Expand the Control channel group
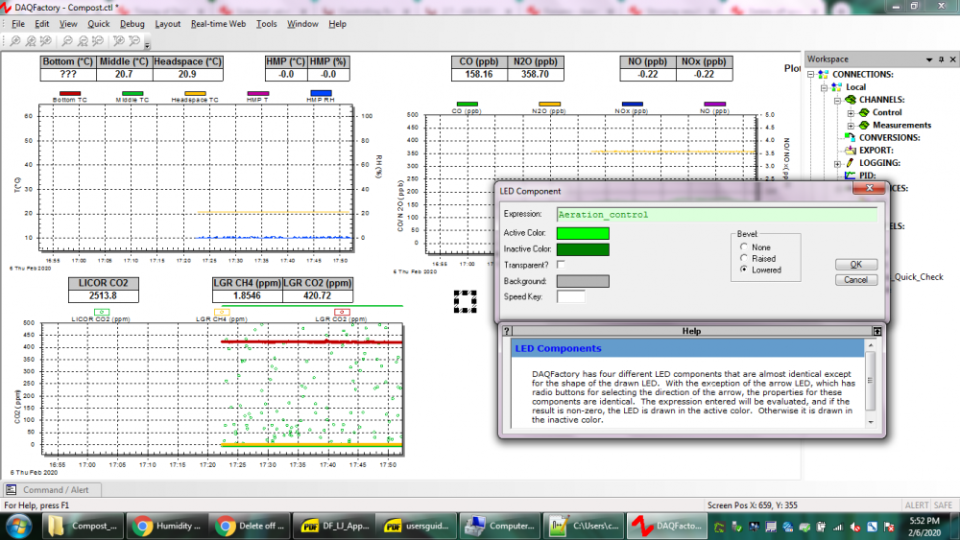Image resolution: width=960 pixels, height=540 pixels. (850, 113)
